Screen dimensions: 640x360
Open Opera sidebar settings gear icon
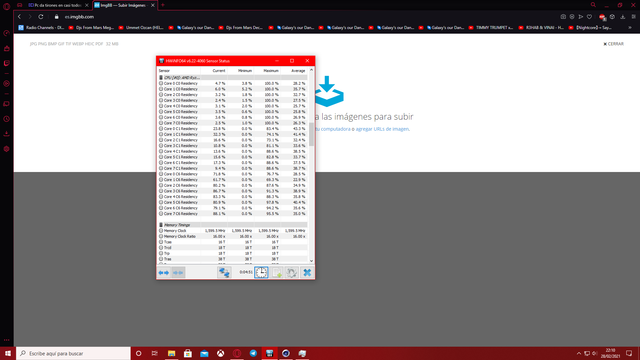coord(7,149)
